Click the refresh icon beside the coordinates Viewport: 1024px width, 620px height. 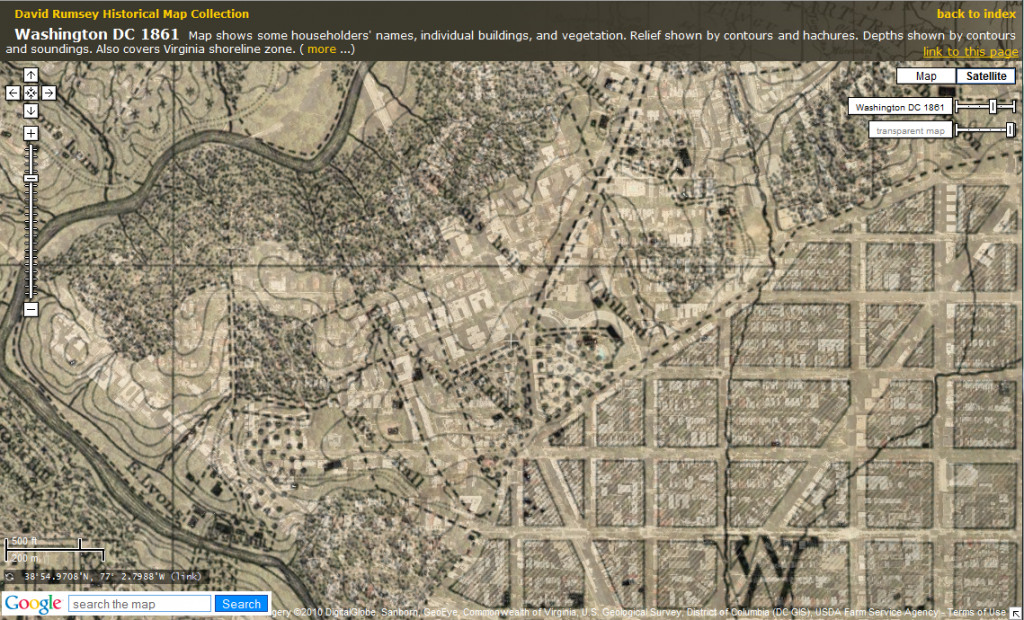tap(10, 577)
